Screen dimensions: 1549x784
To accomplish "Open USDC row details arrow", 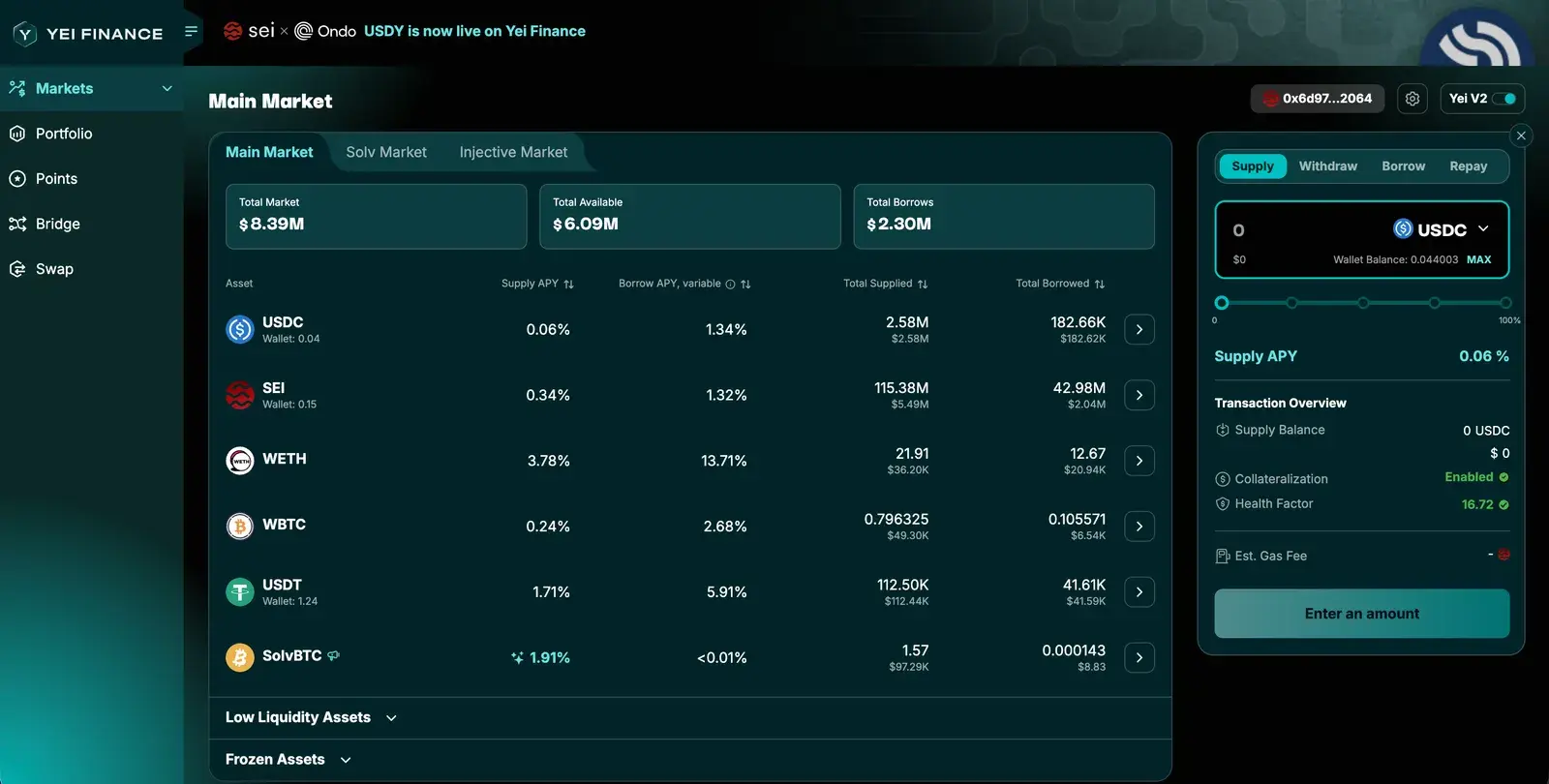I will coord(1139,330).
